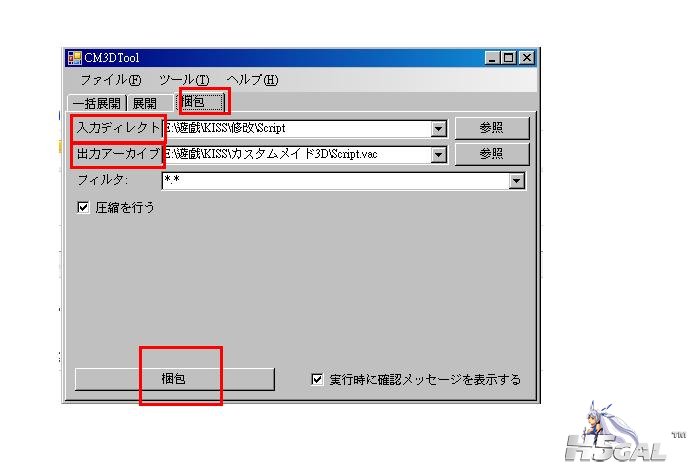Switch to the 展開 tab
The image size is (692, 469).
(145, 103)
